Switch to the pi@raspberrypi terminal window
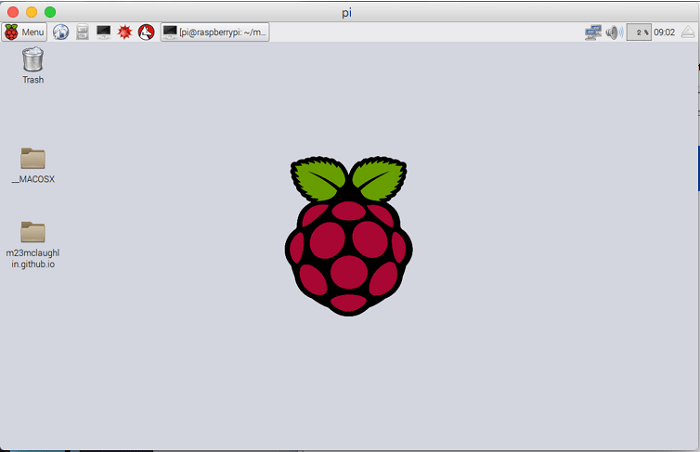The height and width of the screenshot is (452, 700). pos(214,32)
